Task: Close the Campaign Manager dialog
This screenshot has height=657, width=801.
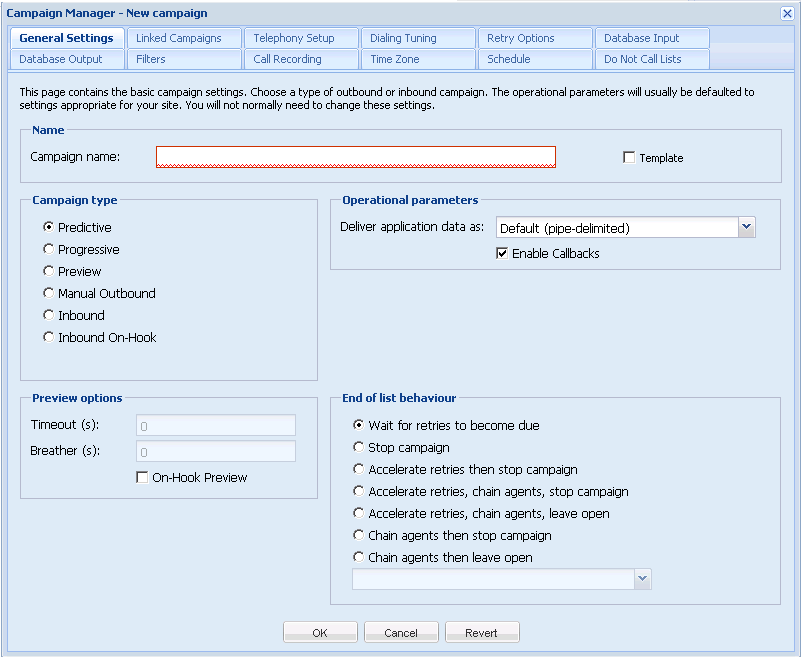Action: (x=787, y=13)
